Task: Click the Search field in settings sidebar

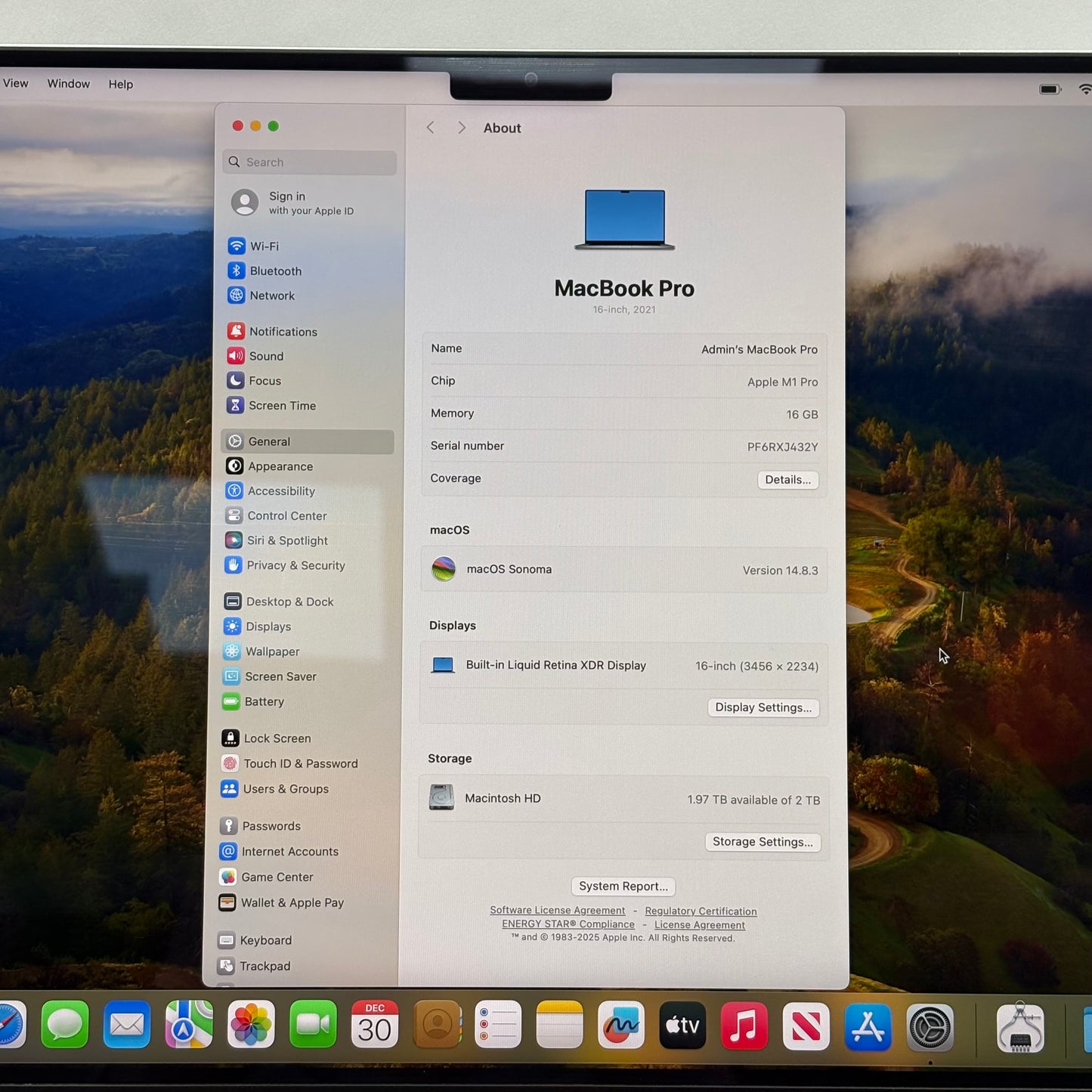Action: click(309, 162)
